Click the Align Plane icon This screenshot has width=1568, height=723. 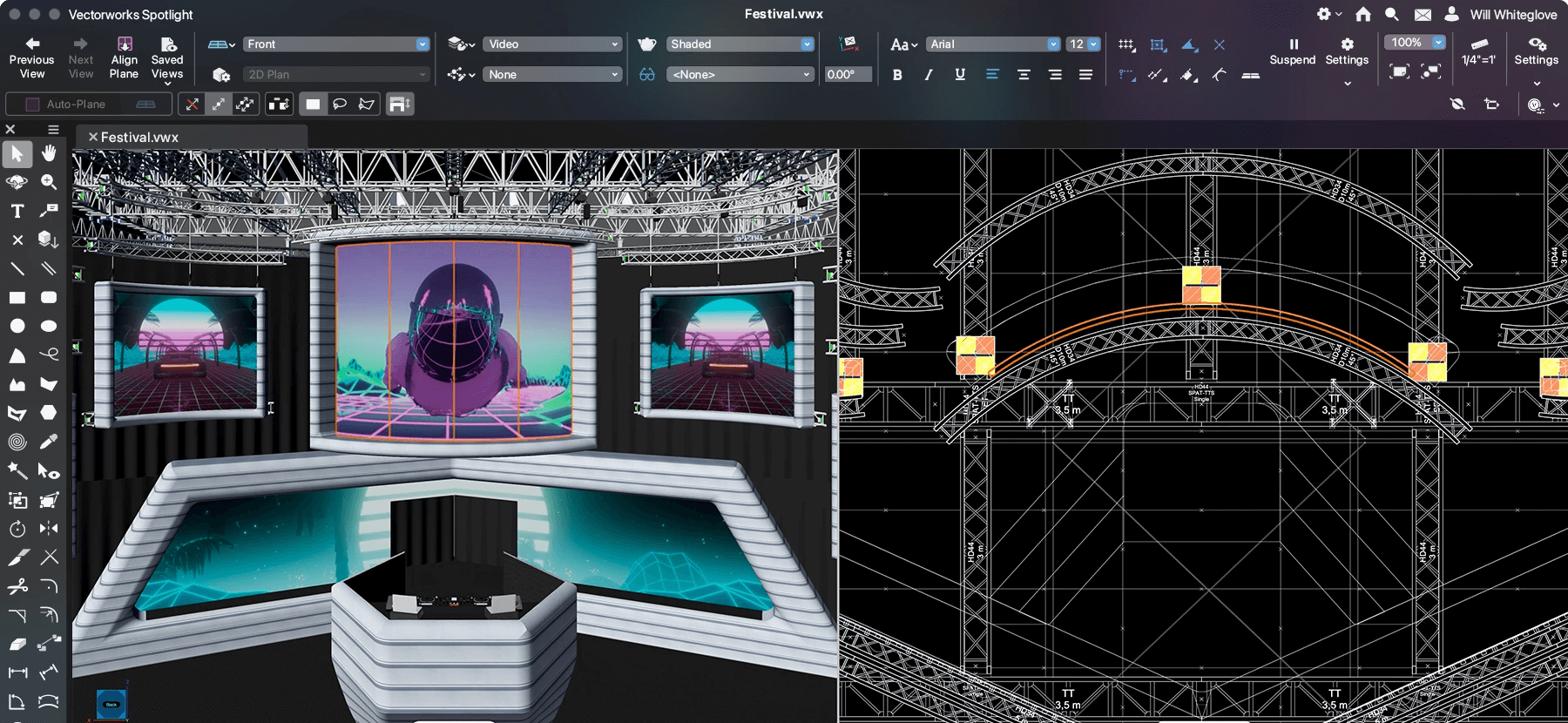(x=124, y=57)
